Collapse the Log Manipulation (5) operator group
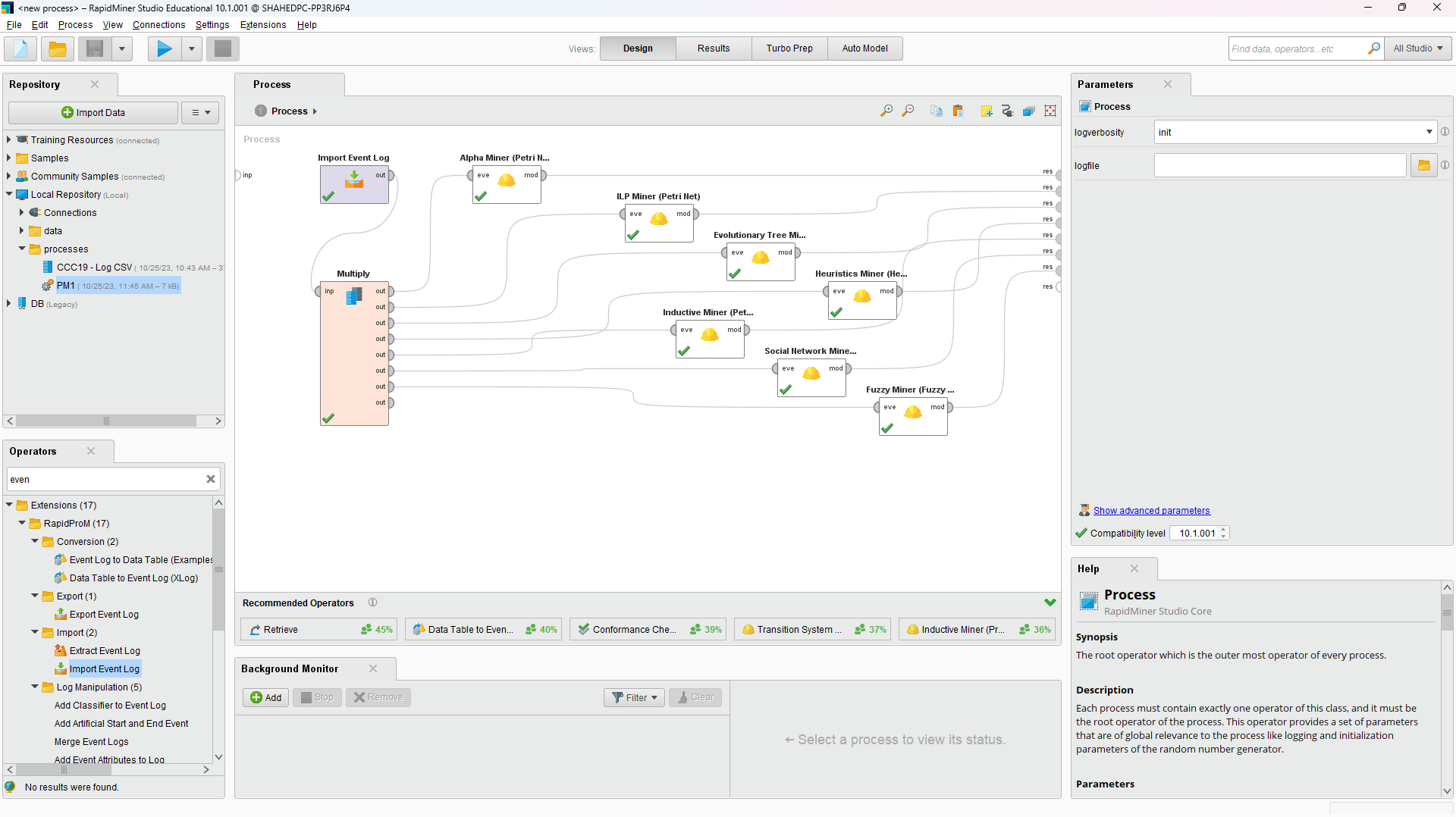Screen dimensions: 1456x817 (34, 687)
